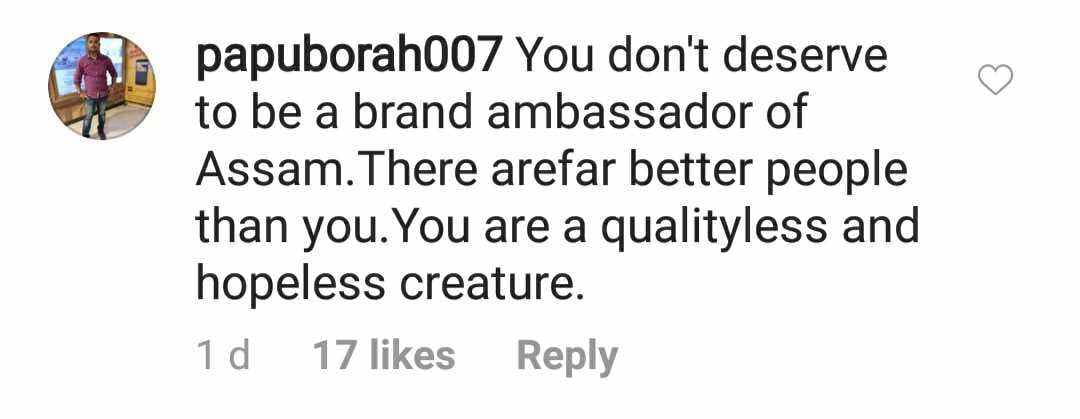Select the 1 d timestamp
The height and width of the screenshot is (419, 1080).
222,356
